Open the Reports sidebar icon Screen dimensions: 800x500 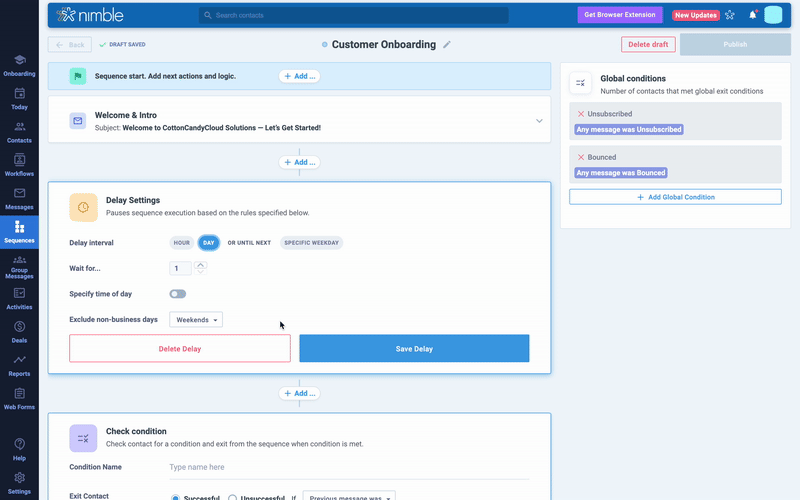[19, 364]
